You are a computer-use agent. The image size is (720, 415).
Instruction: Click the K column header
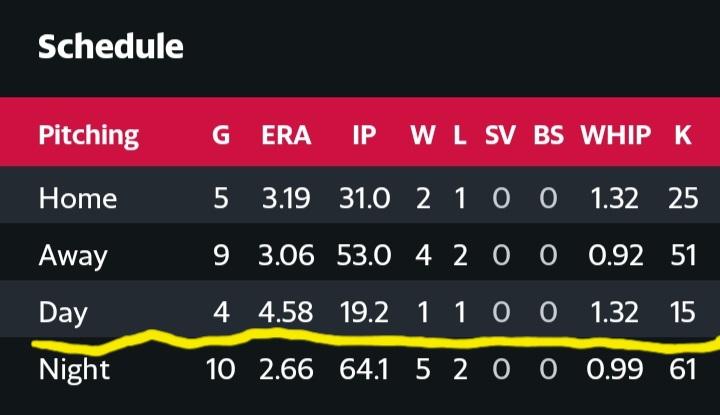(x=683, y=135)
